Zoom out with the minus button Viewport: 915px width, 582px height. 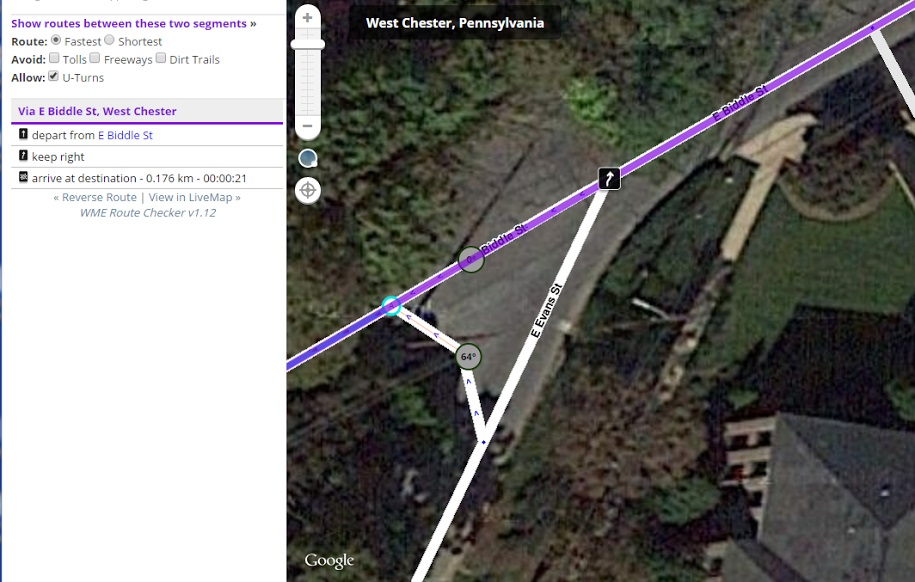point(308,126)
